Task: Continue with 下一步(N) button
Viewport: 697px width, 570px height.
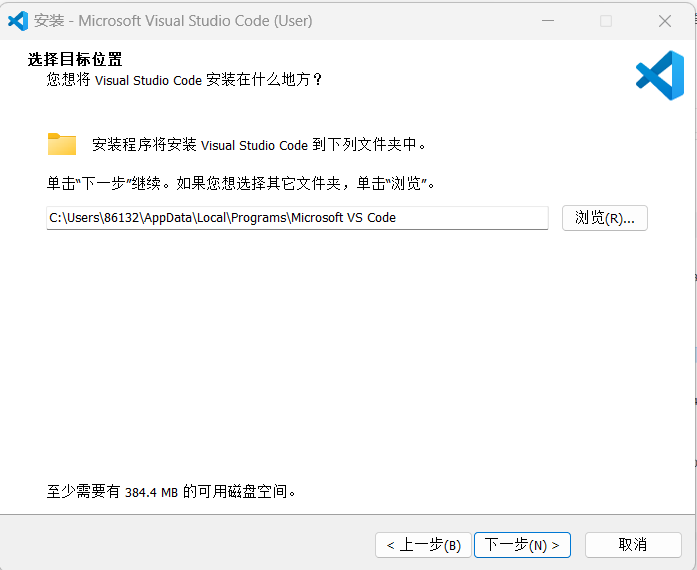Action: coord(522,545)
